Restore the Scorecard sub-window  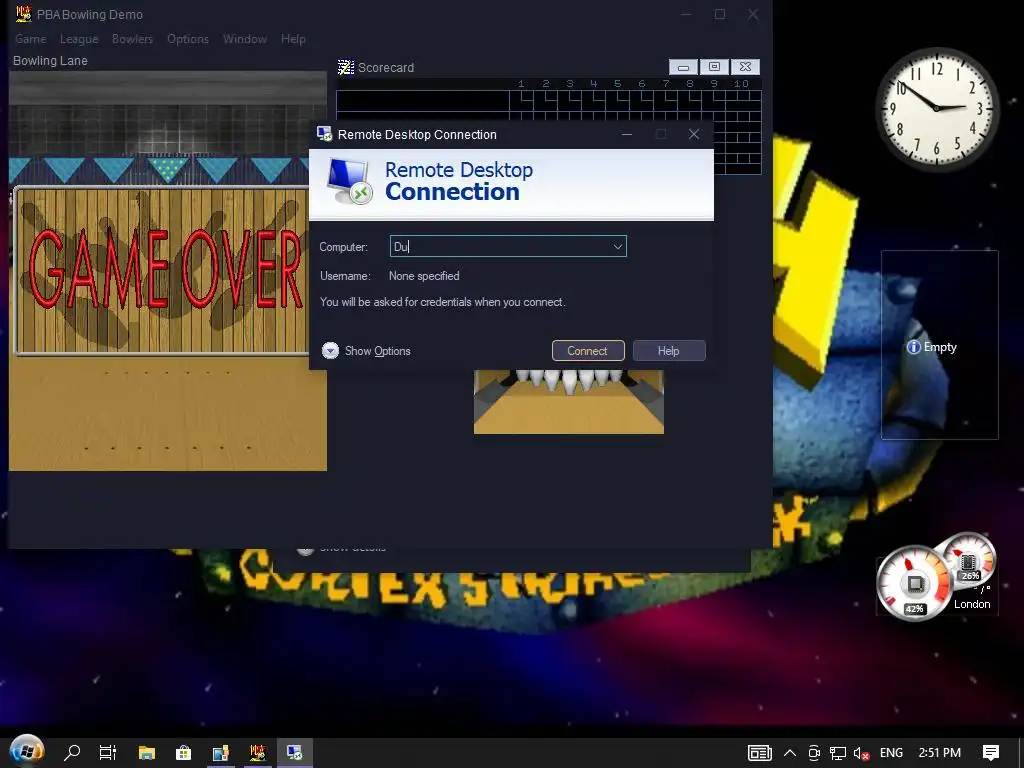pos(714,67)
